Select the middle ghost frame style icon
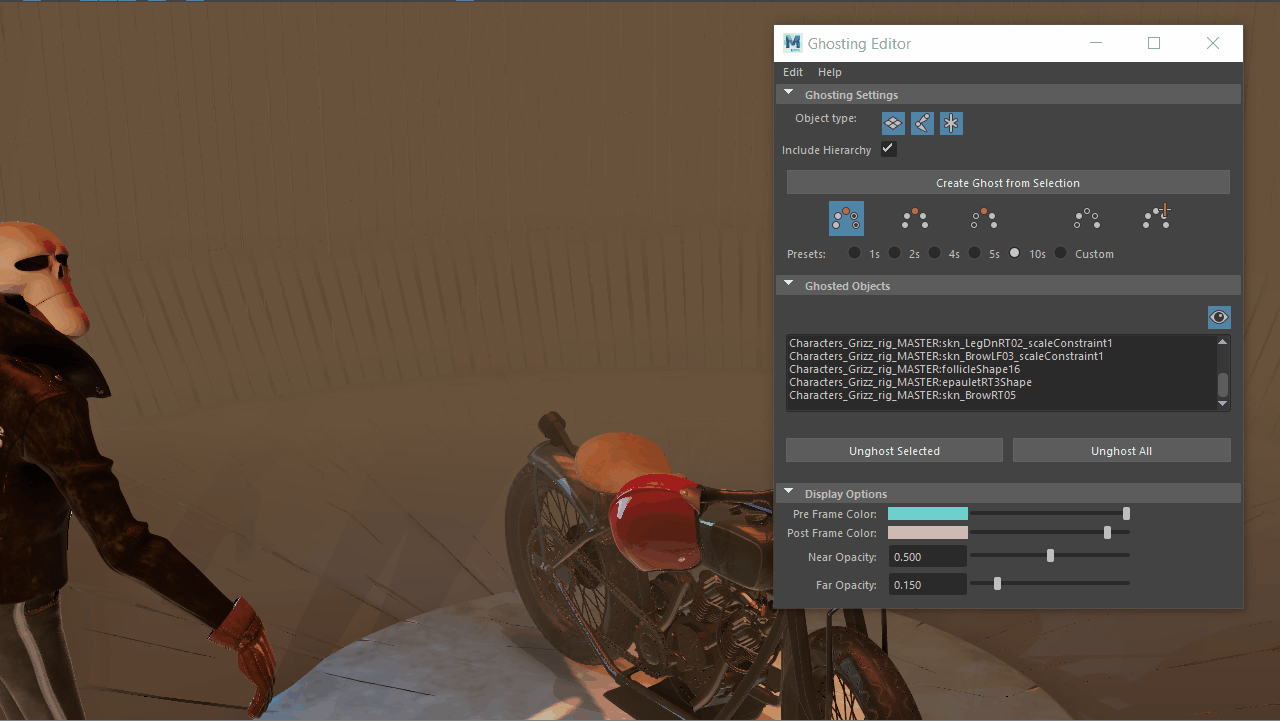1280x721 pixels. tap(984, 218)
